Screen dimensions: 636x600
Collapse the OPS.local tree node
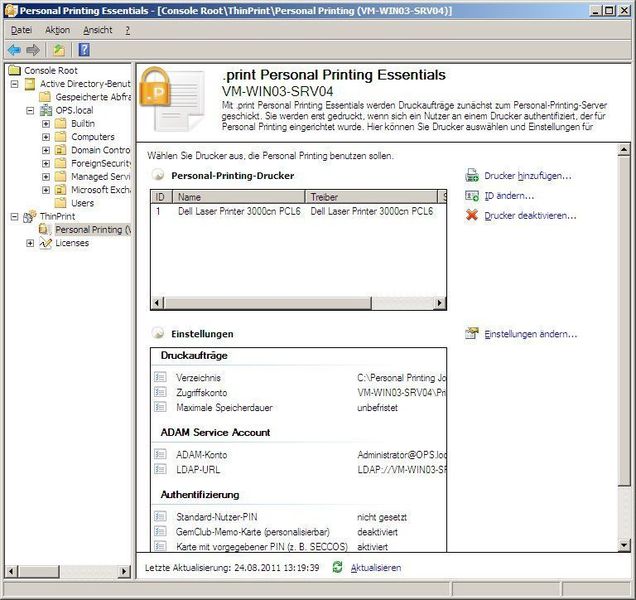[30, 110]
